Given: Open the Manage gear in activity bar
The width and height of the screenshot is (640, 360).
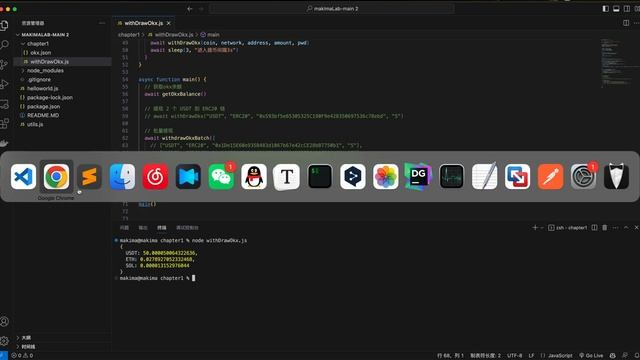Looking at the screenshot, I should click(x=4, y=340).
